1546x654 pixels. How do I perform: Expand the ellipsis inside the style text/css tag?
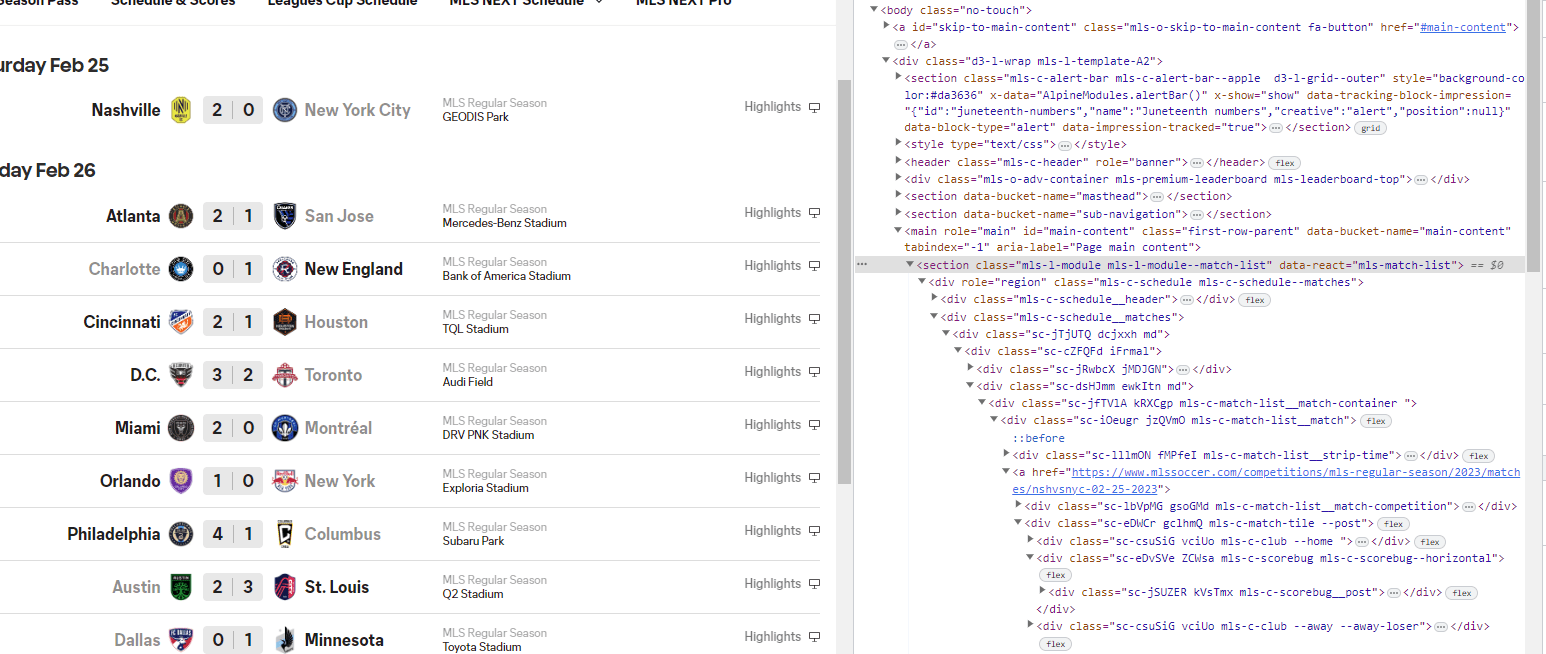coord(1064,145)
